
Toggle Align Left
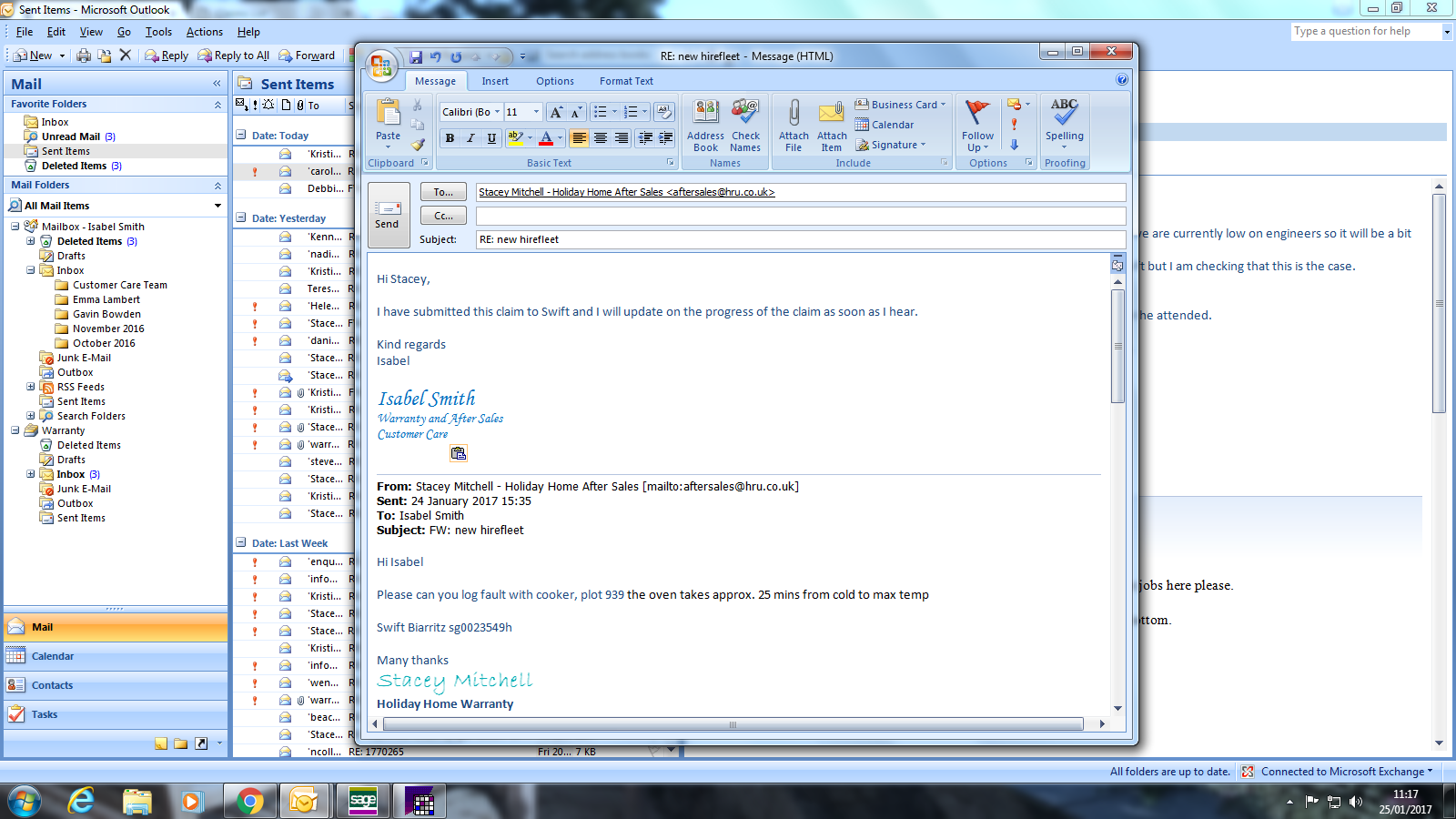point(579,138)
